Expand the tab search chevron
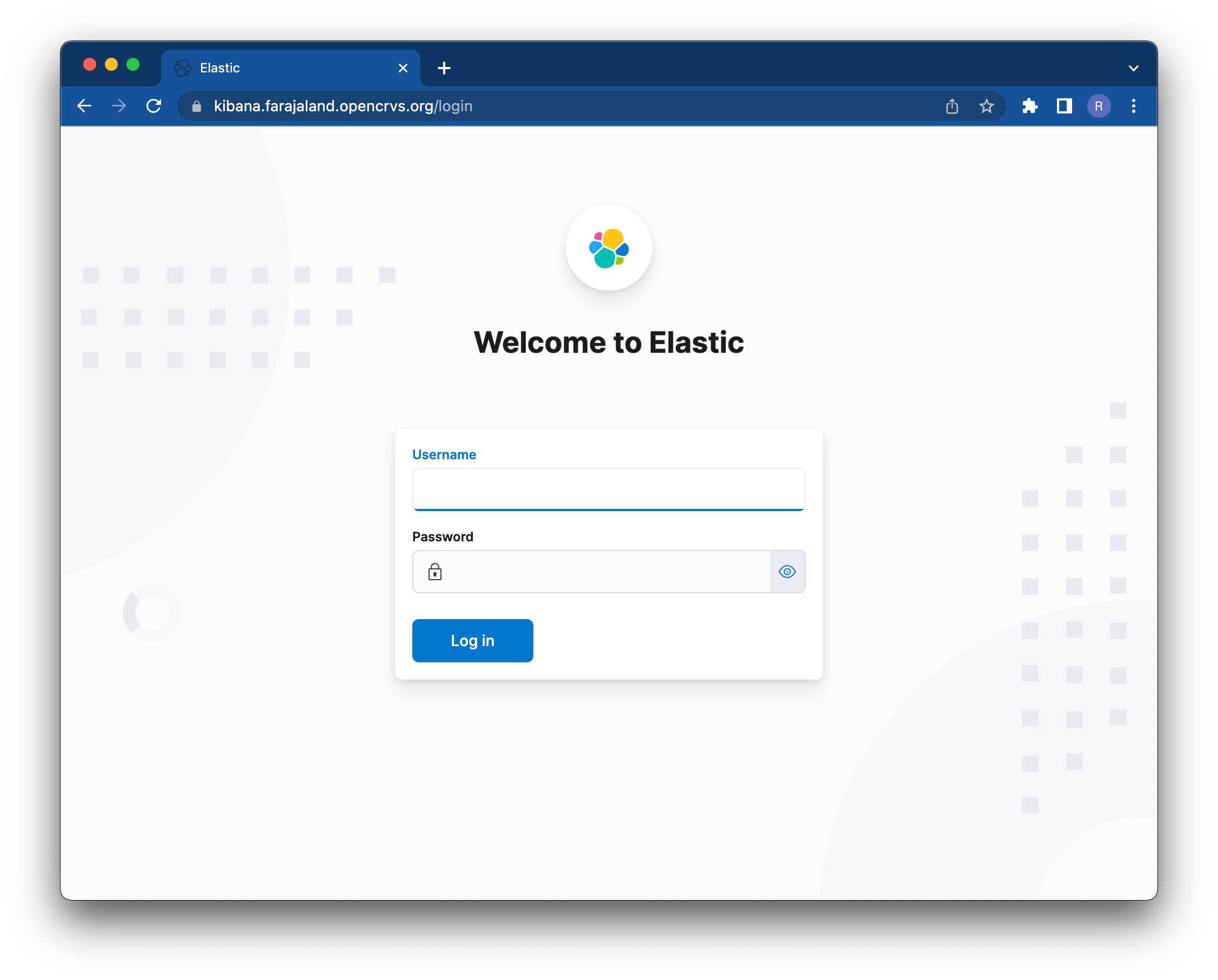The width and height of the screenshot is (1218, 980). (1133, 69)
